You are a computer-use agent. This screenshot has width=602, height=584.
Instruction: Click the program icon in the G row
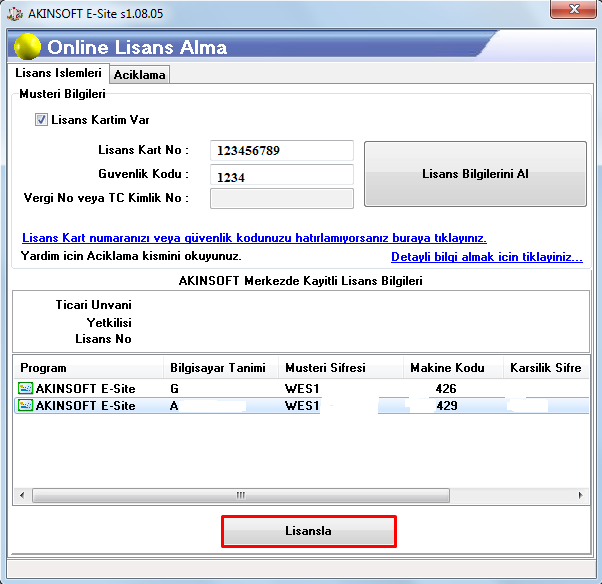(x=25, y=388)
